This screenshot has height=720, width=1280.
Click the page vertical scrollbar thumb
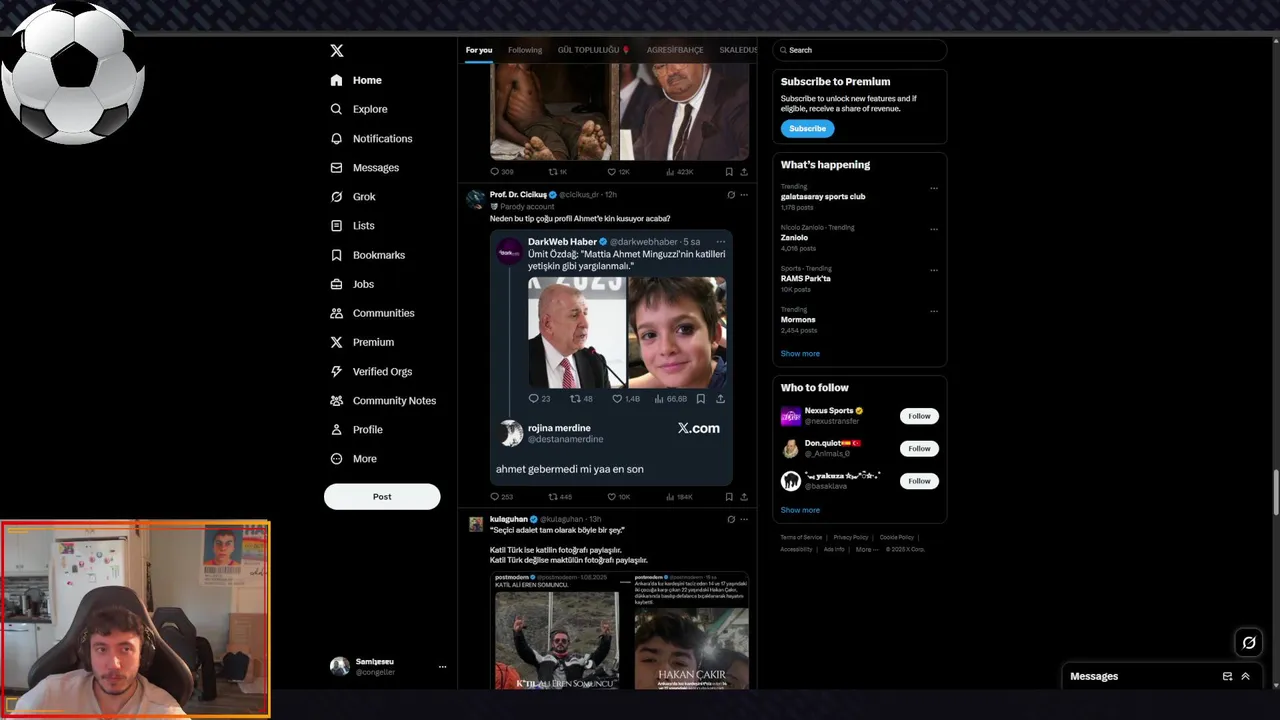pos(1275,491)
